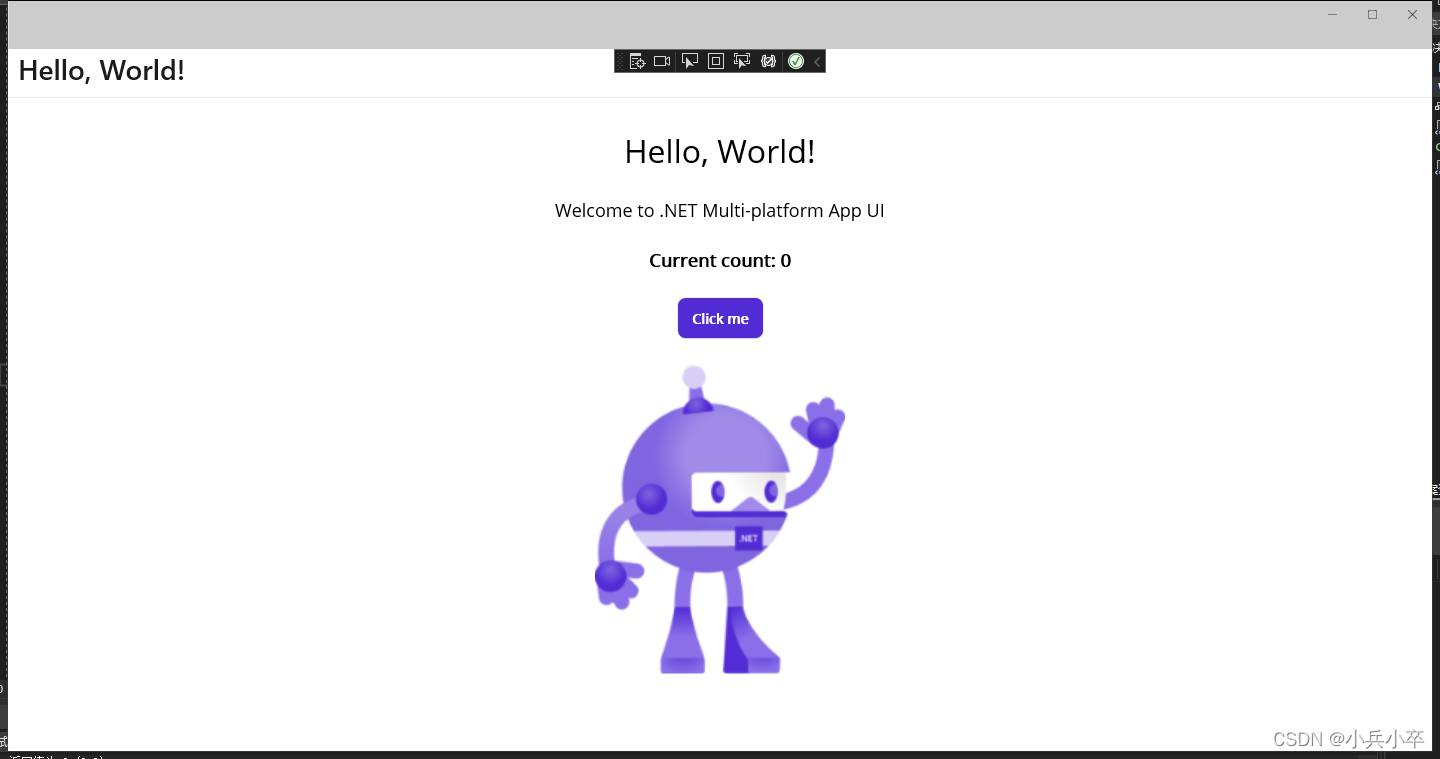Enable the Select Element tool
This screenshot has width=1440, height=759.
click(x=690, y=61)
